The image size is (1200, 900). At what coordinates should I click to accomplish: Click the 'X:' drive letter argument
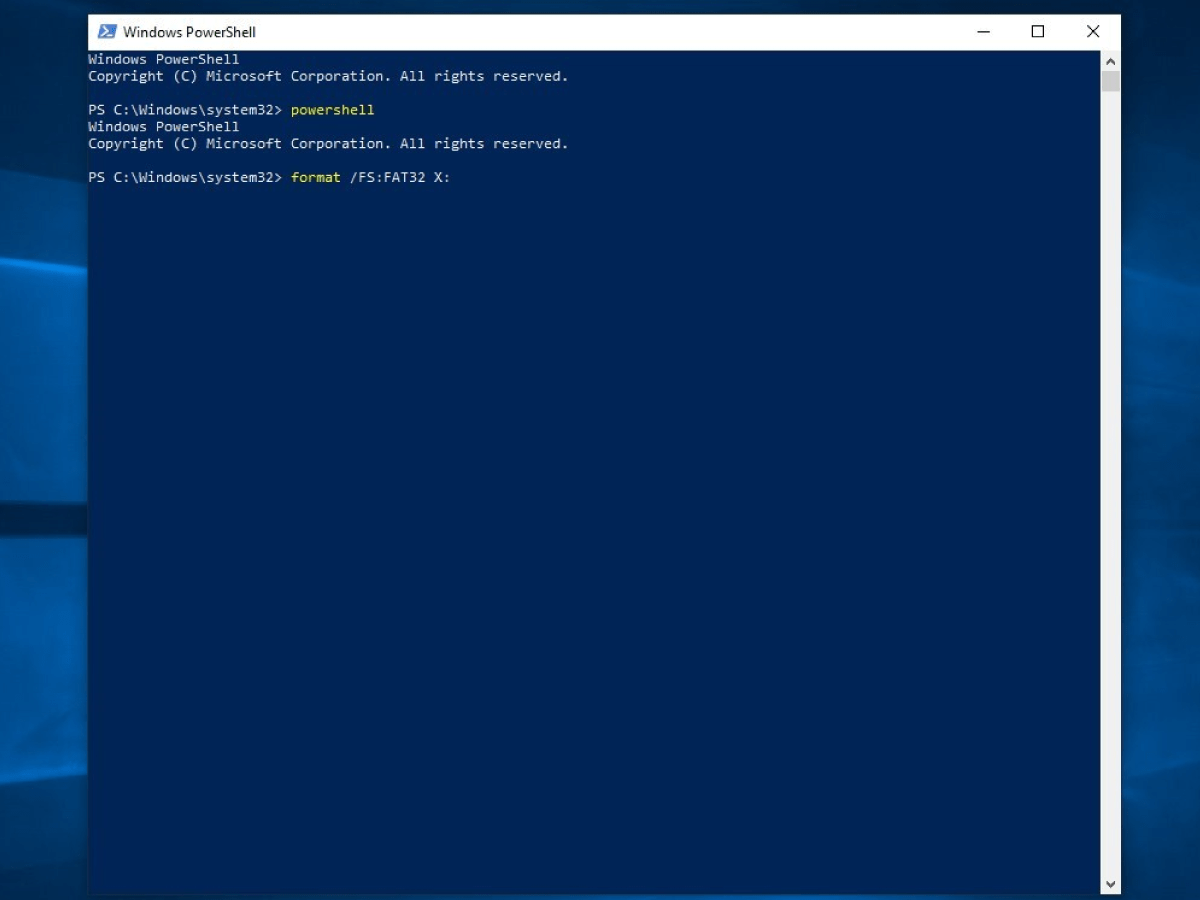click(442, 177)
